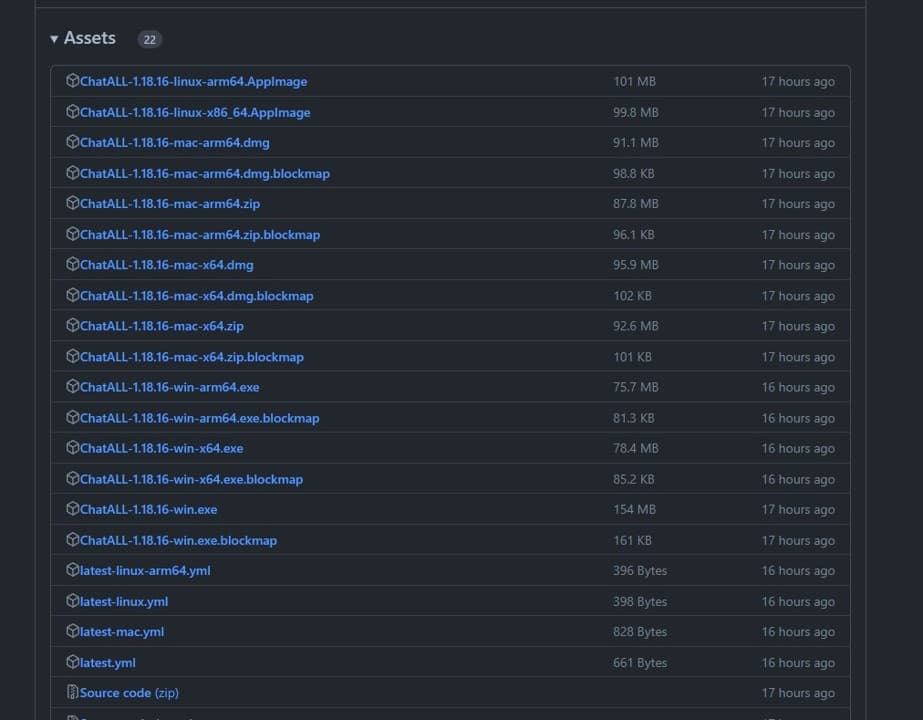Click package icon beside win-arm64.exe.blockmap
Screen dimensions: 923x720
(x=72, y=417)
